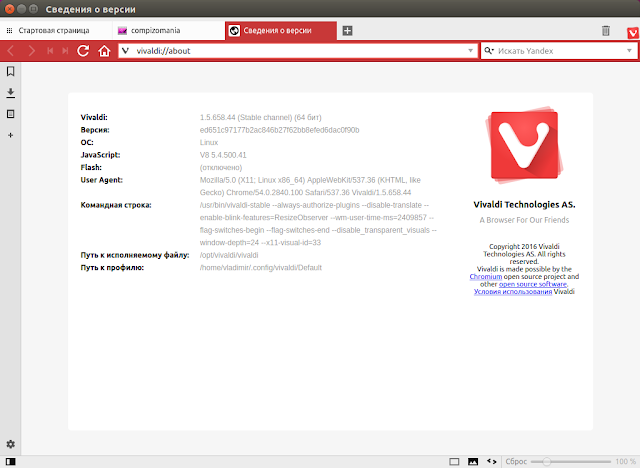This screenshot has width=640, height=468.
Task: Go forward using the forward arrow
Action: point(31,51)
